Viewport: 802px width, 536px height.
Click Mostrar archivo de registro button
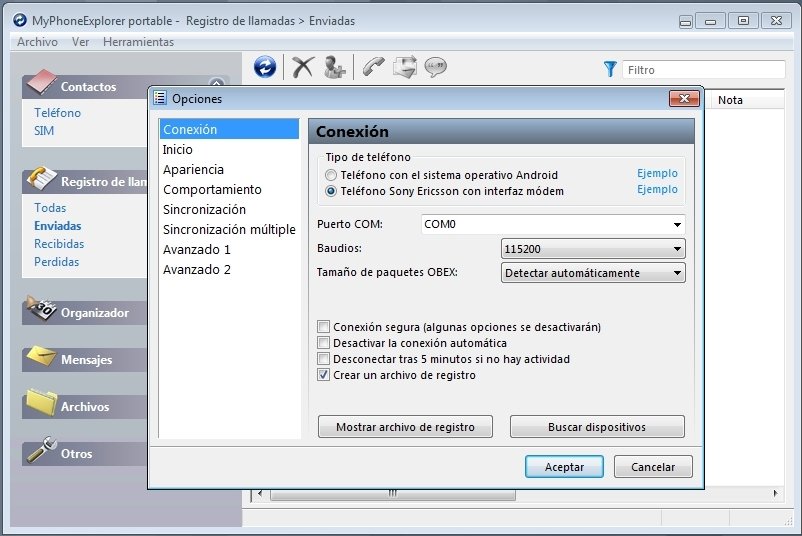coord(405,427)
